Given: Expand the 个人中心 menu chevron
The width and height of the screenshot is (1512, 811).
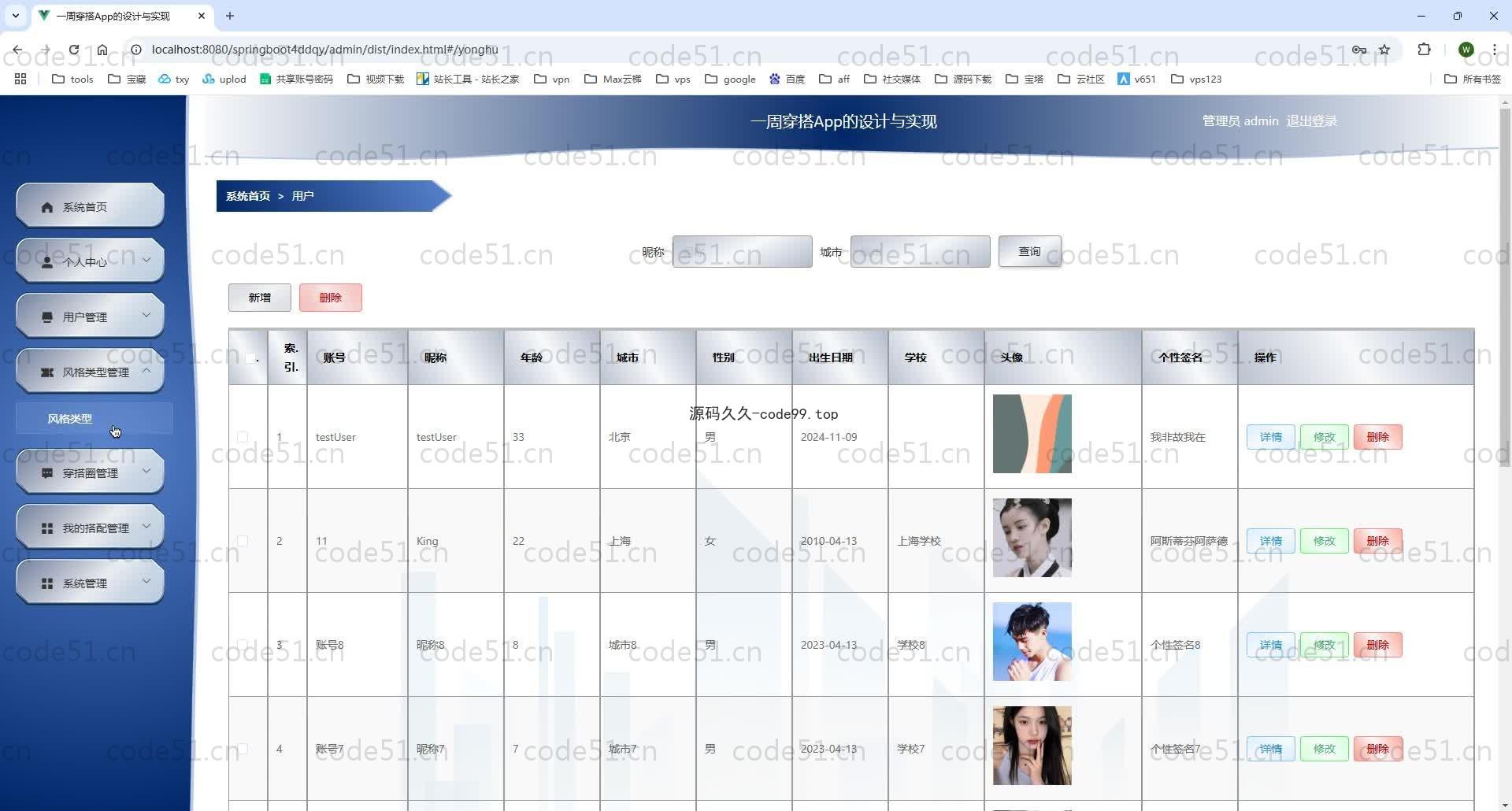Looking at the screenshot, I should (146, 260).
